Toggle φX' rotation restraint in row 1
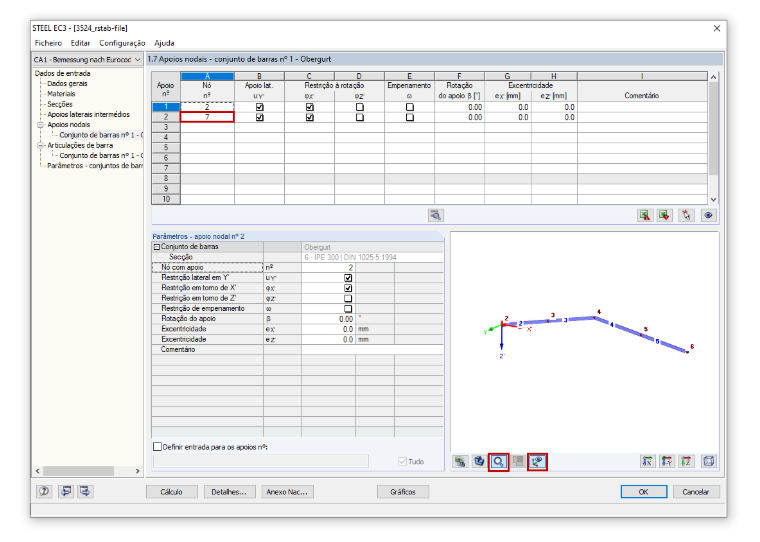760x542 pixels. click(310, 107)
